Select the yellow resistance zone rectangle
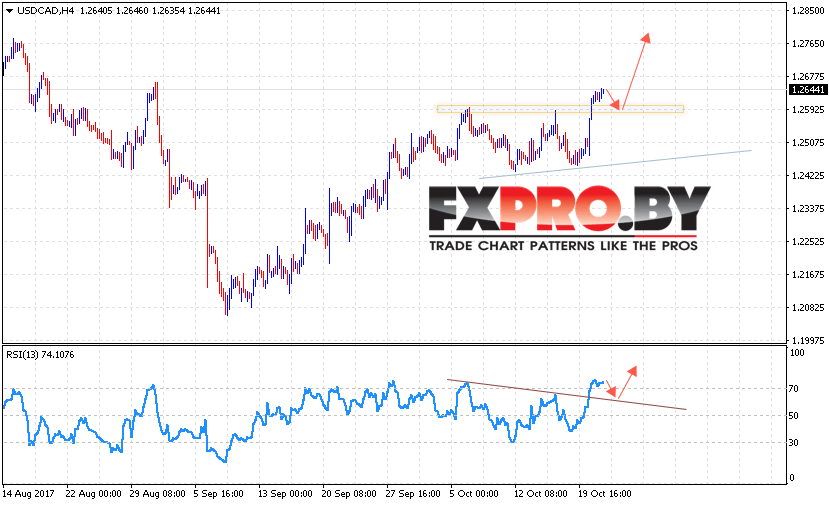The image size is (829, 505). point(560,109)
